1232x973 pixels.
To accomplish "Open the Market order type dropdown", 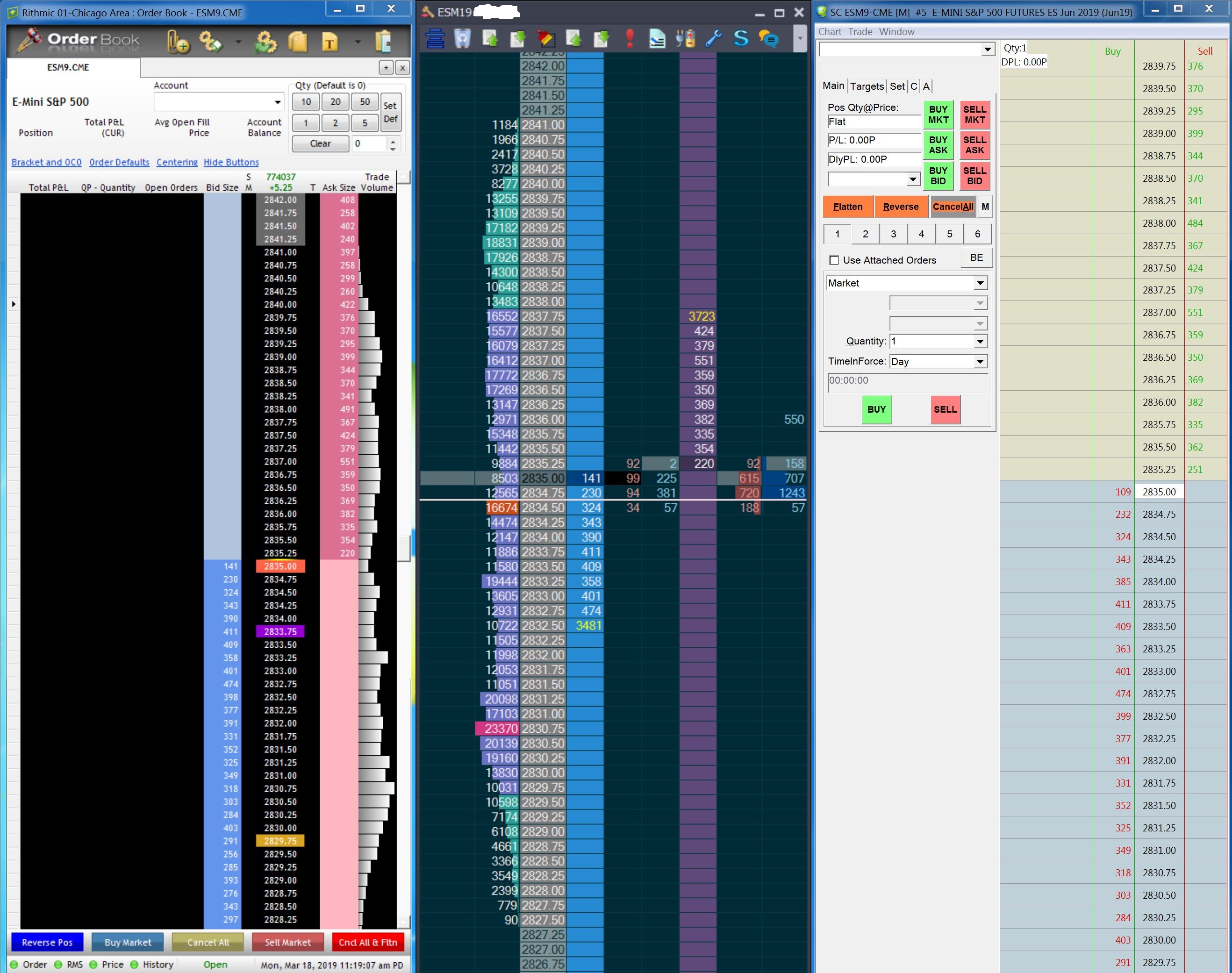I will pyautogui.click(x=980, y=283).
